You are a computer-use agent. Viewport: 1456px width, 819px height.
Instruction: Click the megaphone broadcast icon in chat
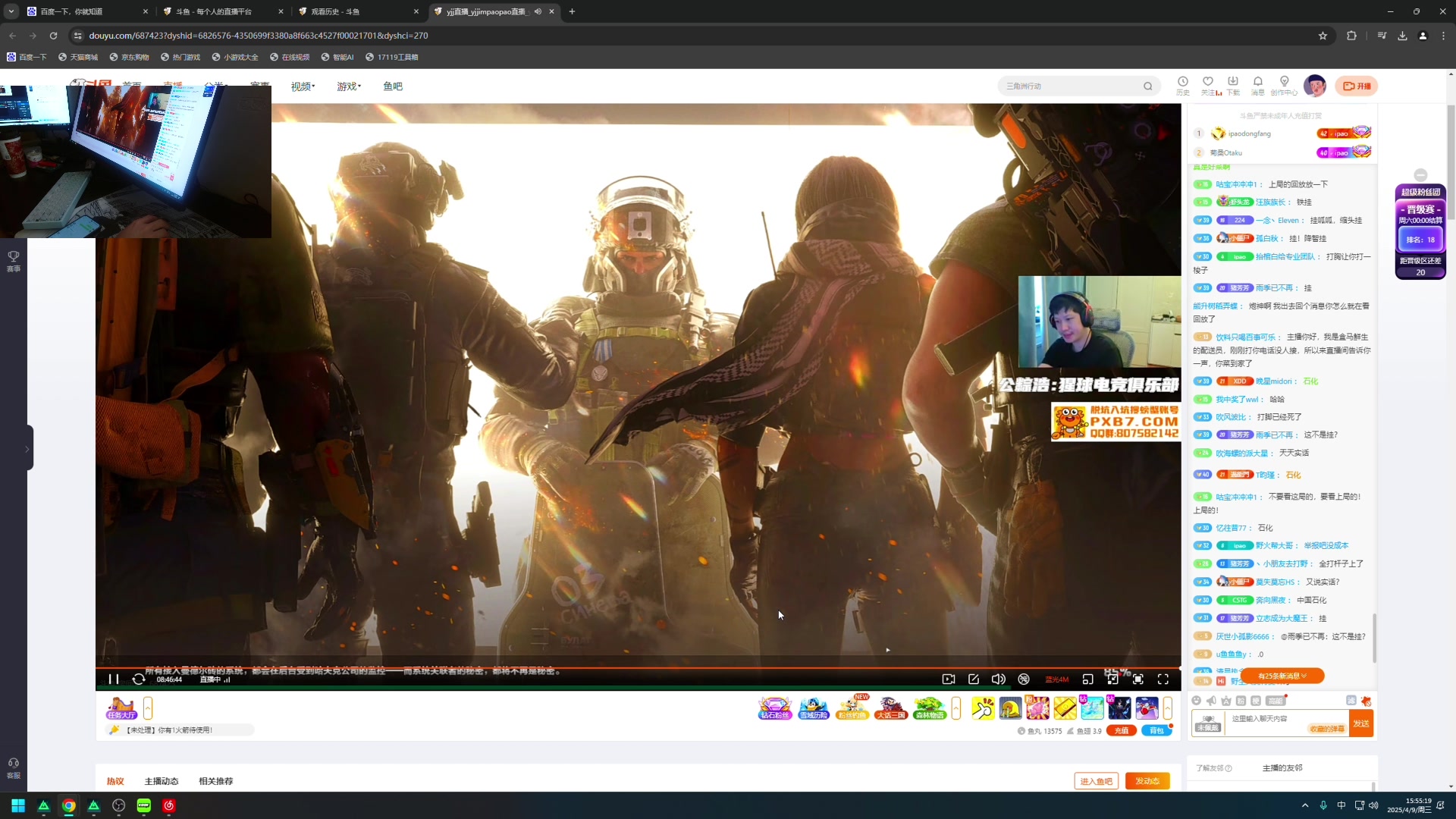click(x=1211, y=701)
